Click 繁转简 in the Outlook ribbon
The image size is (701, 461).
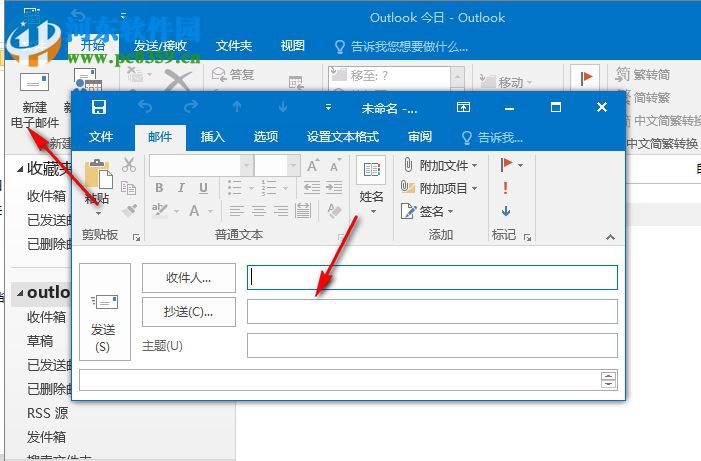pos(643,74)
